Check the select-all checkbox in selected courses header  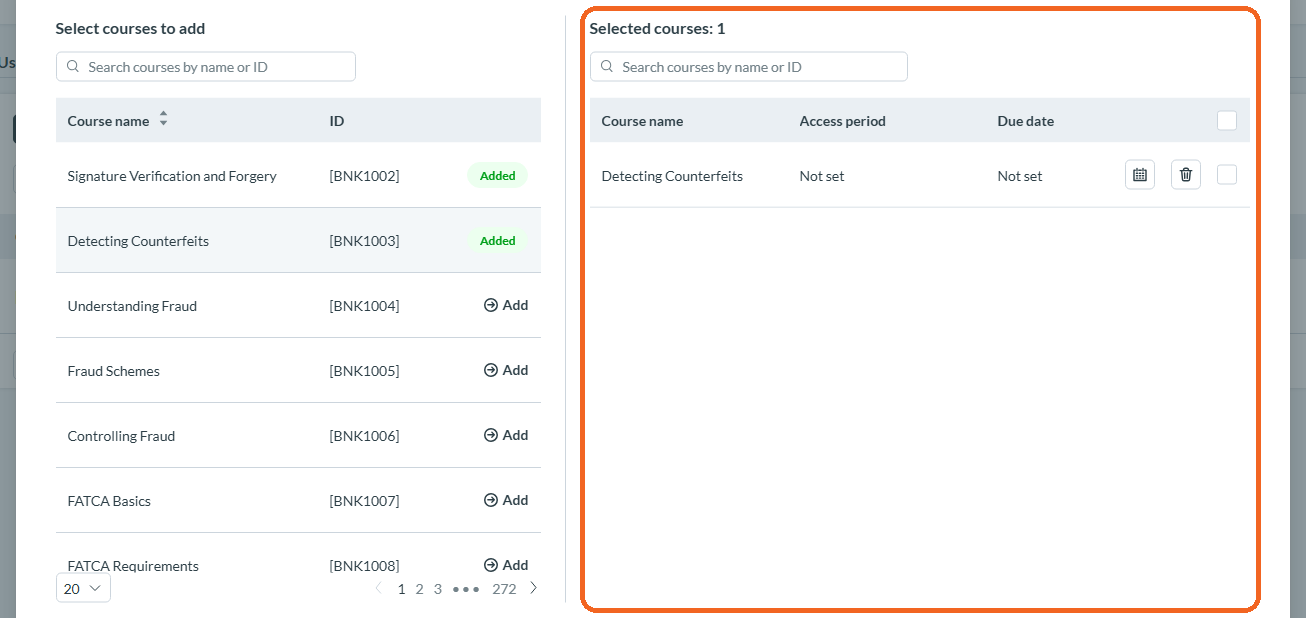tap(1227, 121)
